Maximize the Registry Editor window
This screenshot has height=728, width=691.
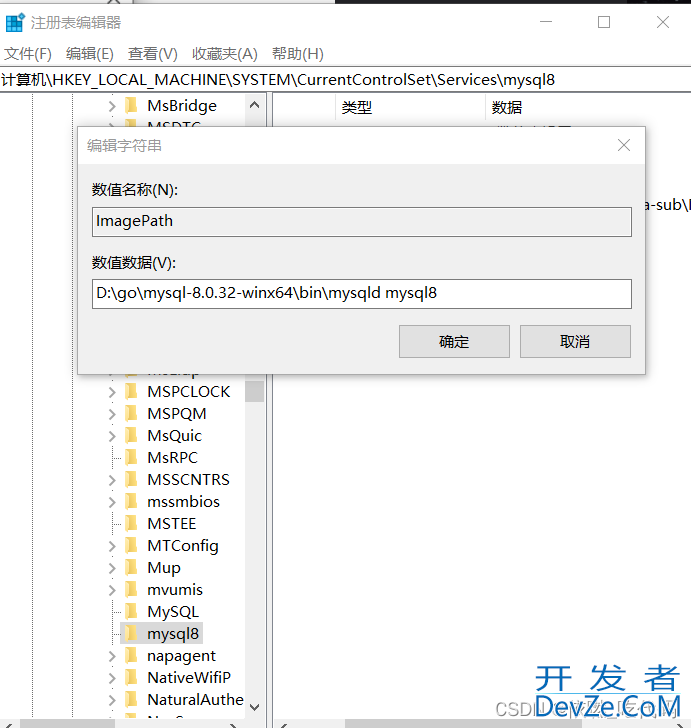(604, 22)
